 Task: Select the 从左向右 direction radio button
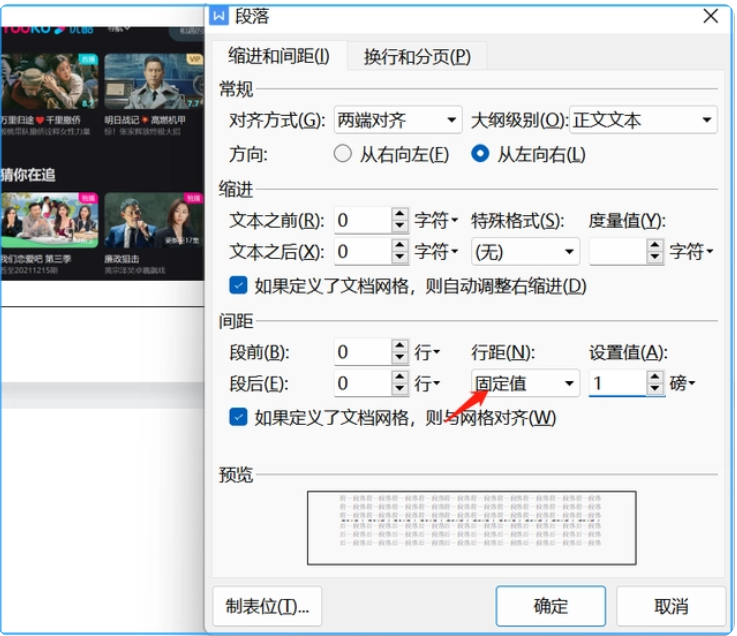480,154
